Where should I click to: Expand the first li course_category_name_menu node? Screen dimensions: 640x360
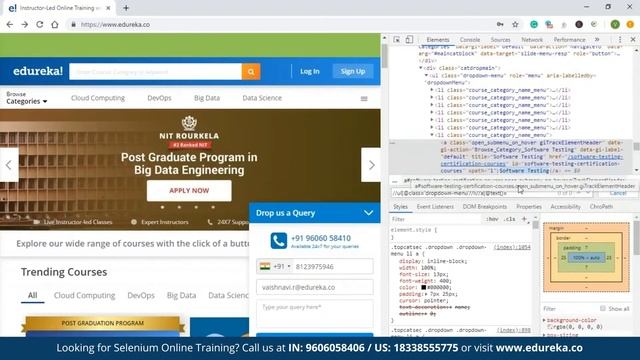(x=432, y=90)
